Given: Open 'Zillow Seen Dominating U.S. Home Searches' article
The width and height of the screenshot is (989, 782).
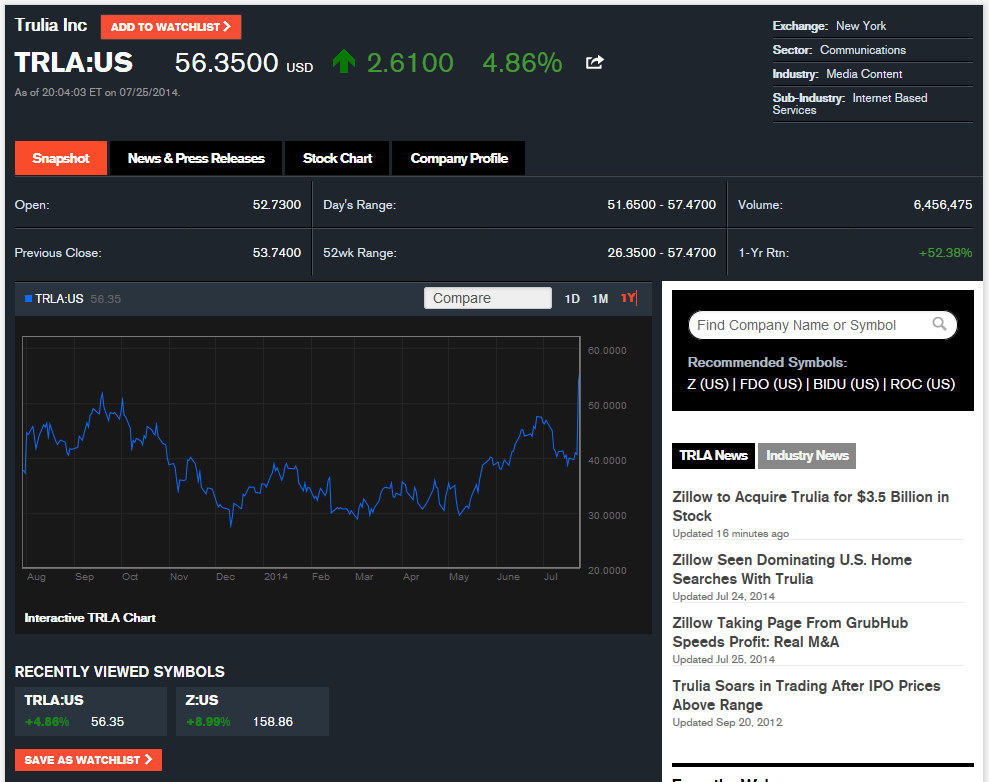Looking at the screenshot, I should (x=792, y=569).
